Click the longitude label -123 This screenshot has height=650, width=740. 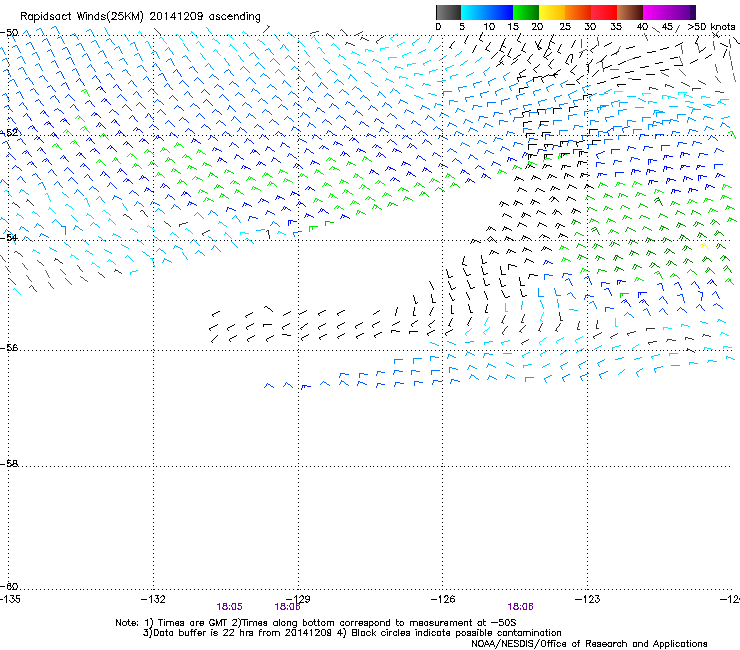[x=588, y=599]
